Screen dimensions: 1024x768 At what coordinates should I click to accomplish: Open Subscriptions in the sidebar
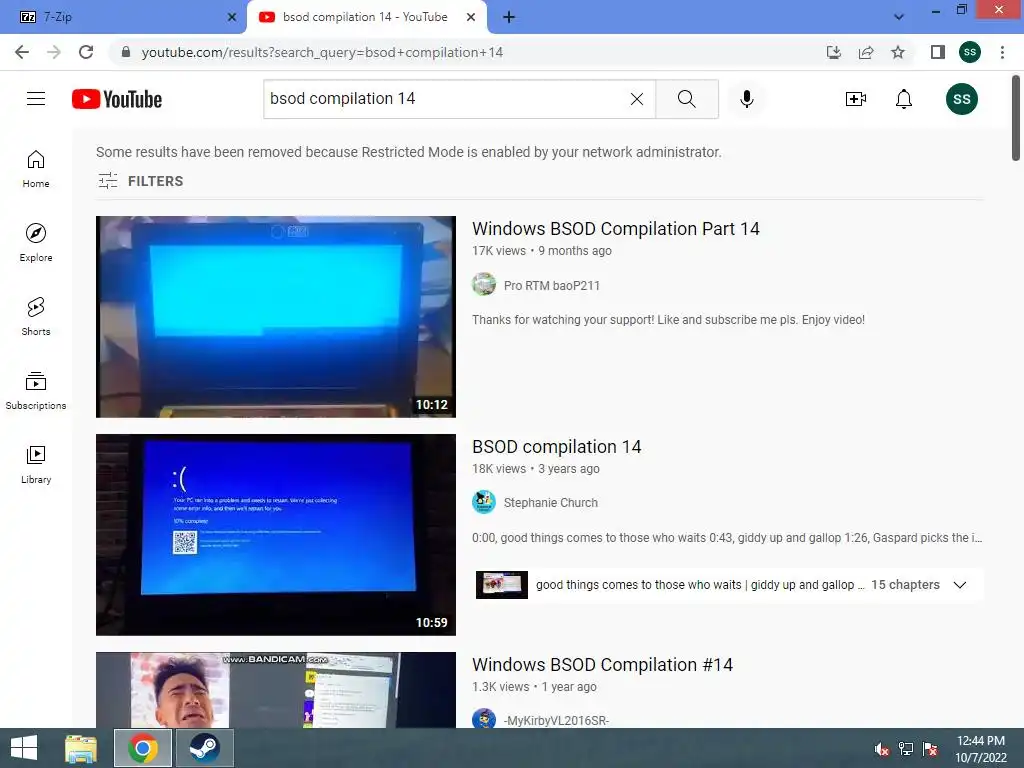36,391
